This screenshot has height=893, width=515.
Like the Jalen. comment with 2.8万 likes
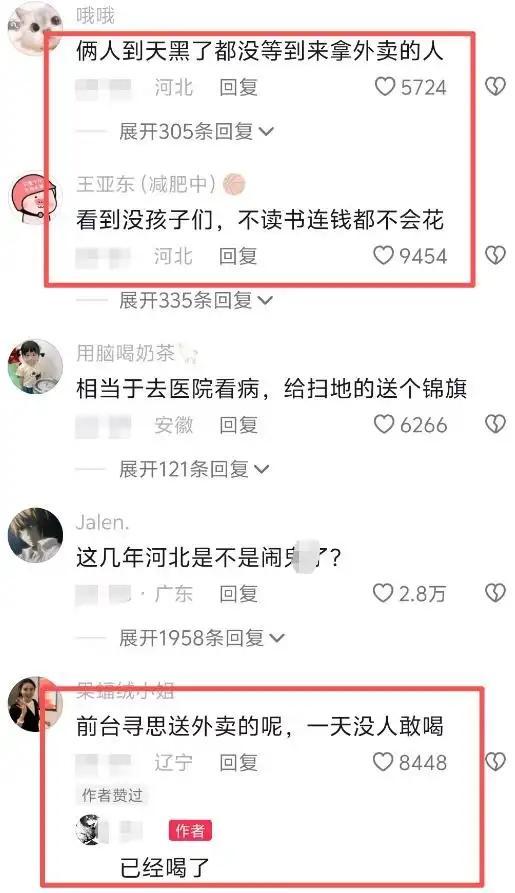[409, 593]
